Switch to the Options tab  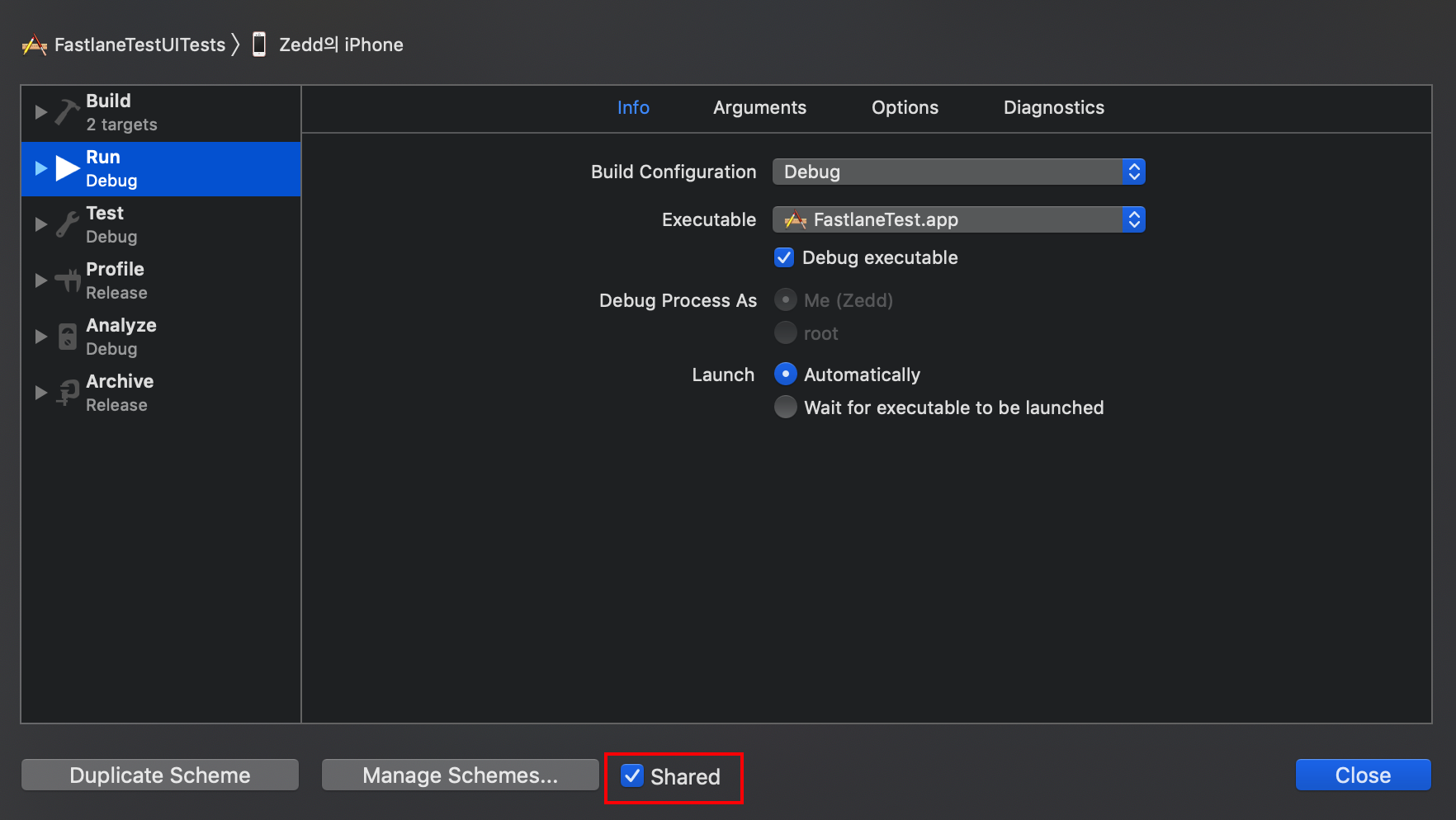pyautogui.click(x=905, y=107)
